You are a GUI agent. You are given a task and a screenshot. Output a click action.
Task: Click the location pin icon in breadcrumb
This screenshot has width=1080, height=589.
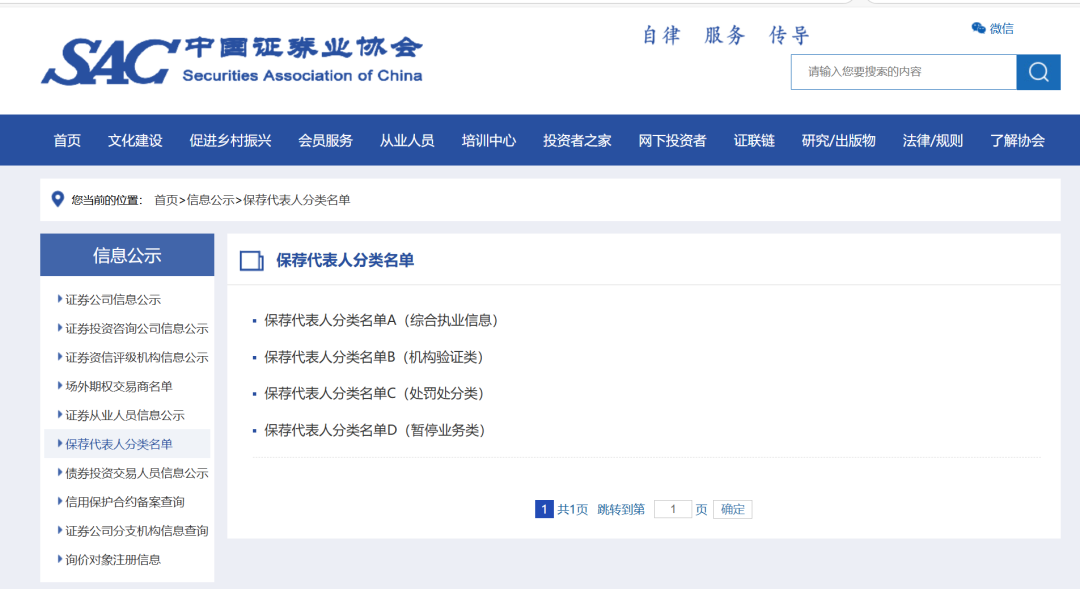[x=58, y=199]
